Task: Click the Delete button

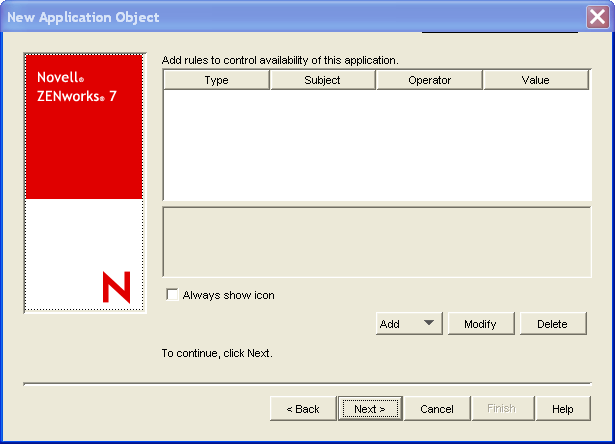Action: (x=553, y=324)
